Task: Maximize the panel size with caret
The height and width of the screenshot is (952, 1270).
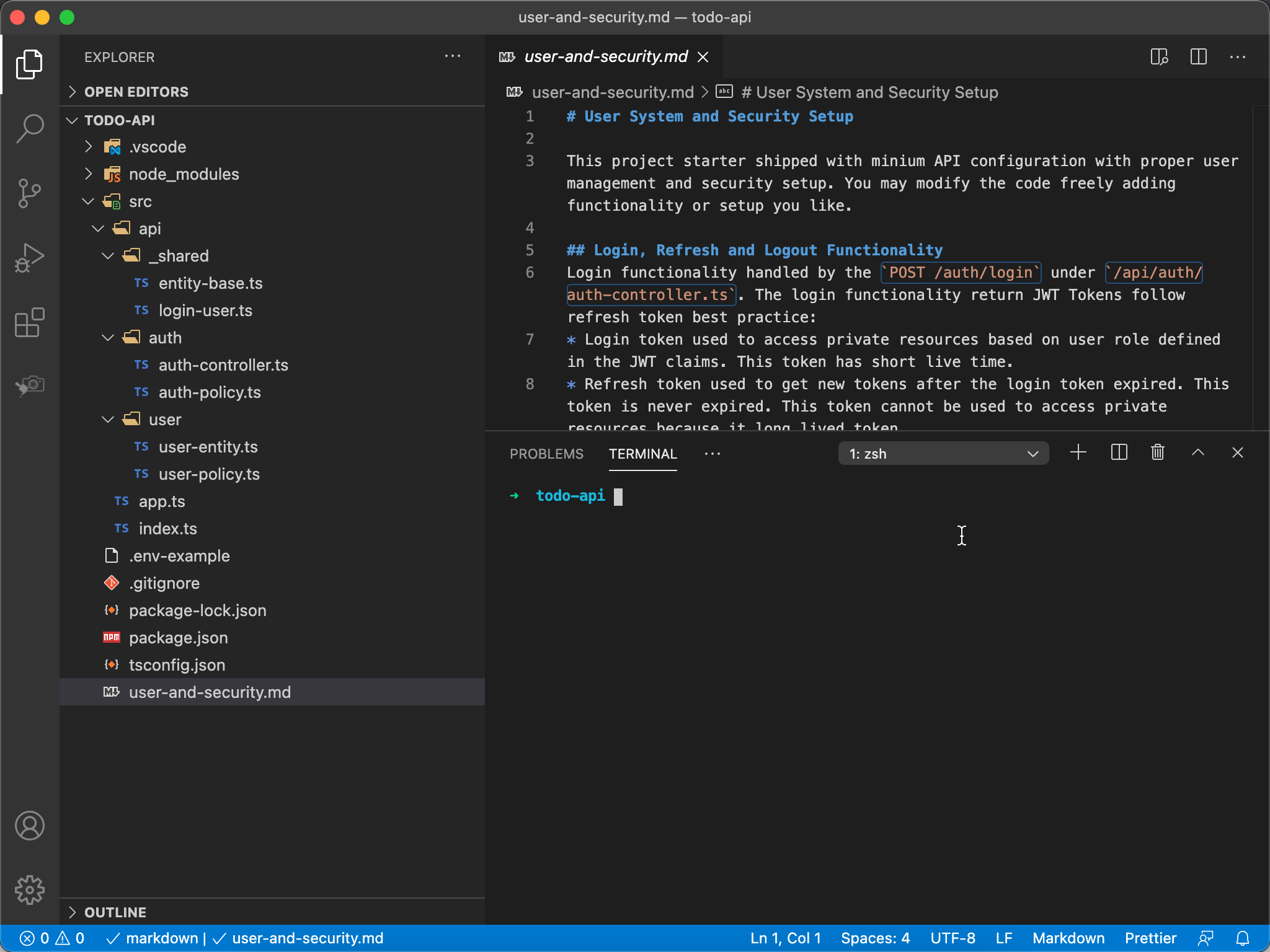Action: 1198,452
